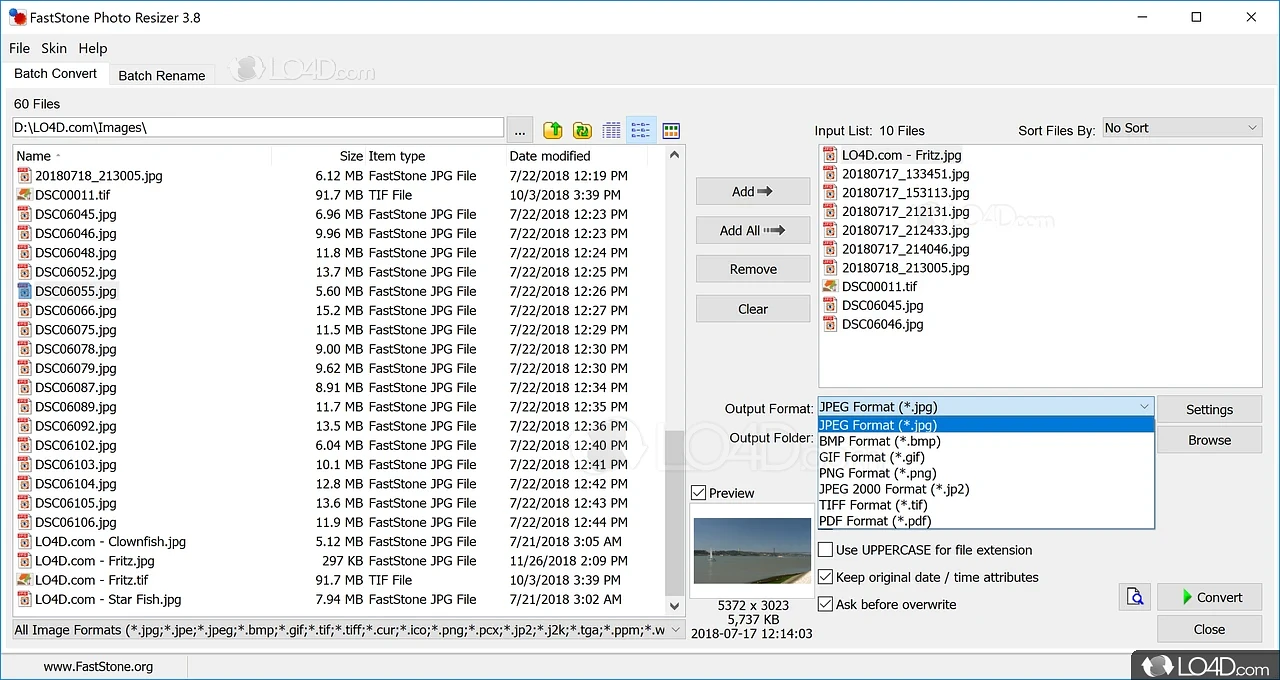Click icon of 20180717_214046.jpg in input list
This screenshot has width=1280, height=680.
click(830, 249)
